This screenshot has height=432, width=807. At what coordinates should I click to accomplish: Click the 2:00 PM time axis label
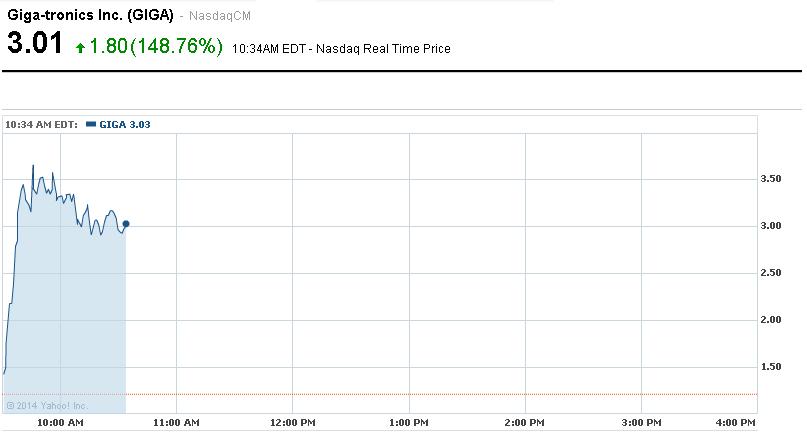point(524,423)
